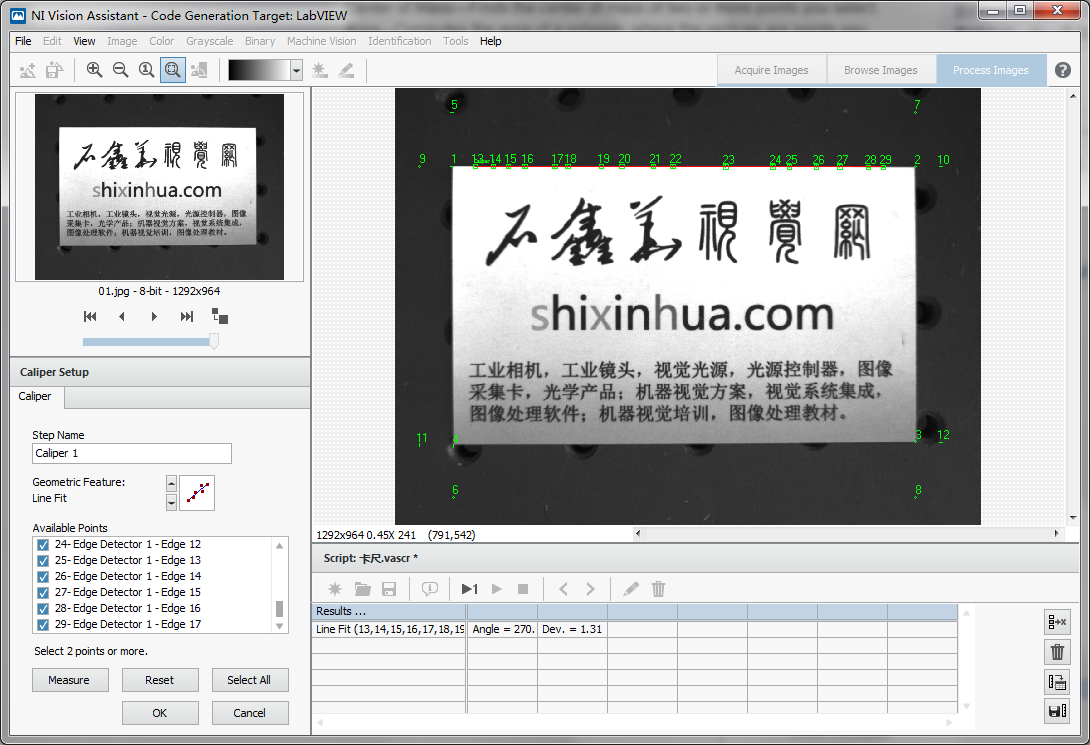This screenshot has width=1090, height=745.
Task: Click the Step Name input field
Action: [x=132, y=454]
